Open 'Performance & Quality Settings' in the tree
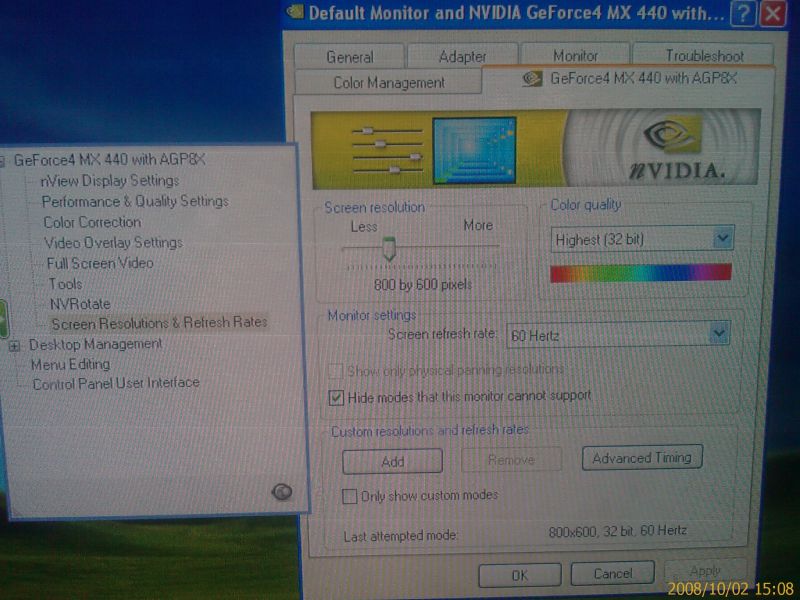Screen dimensions: 800x600 point(135,201)
